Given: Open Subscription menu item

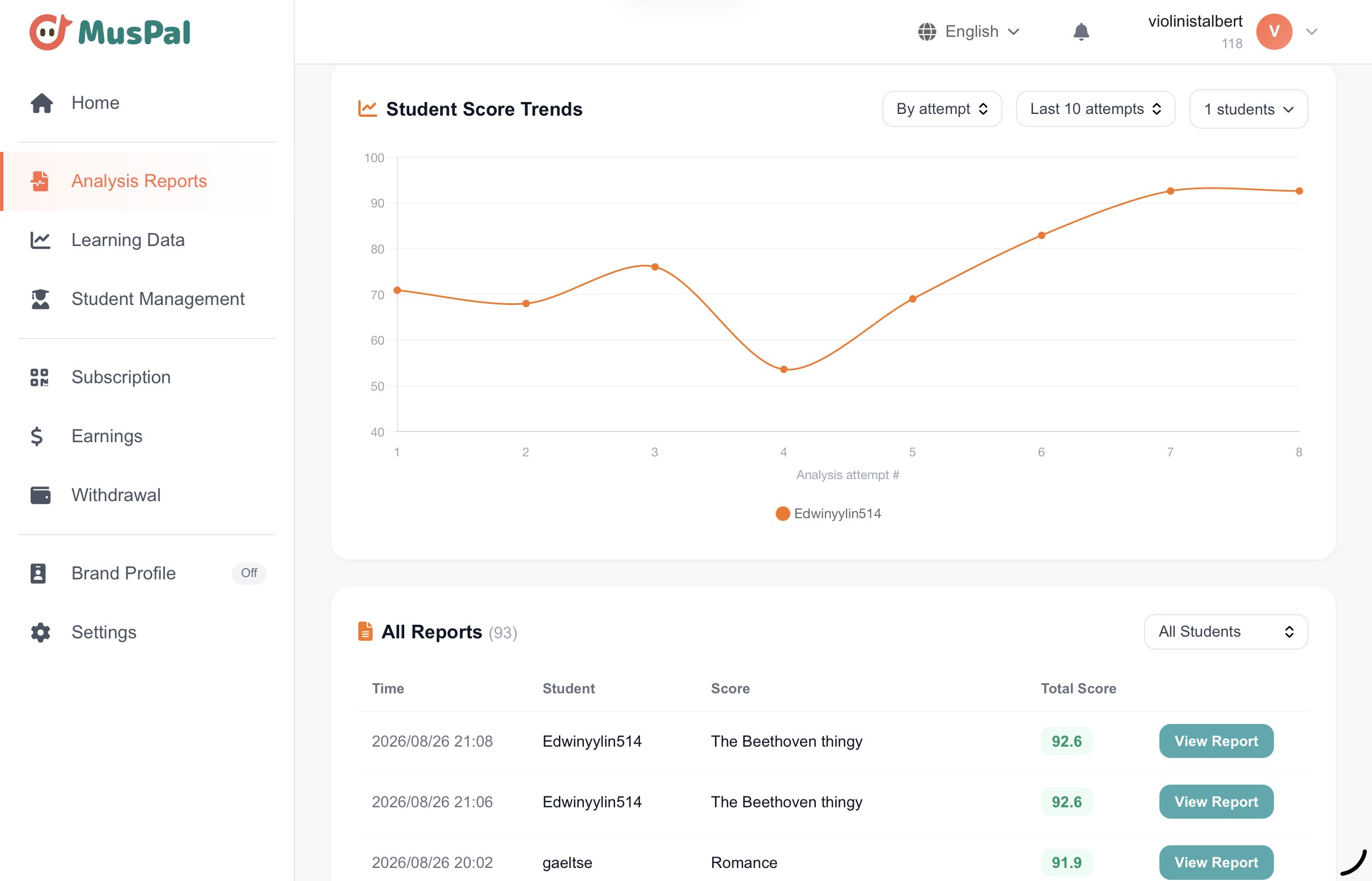Looking at the screenshot, I should [x=146, y=377].
